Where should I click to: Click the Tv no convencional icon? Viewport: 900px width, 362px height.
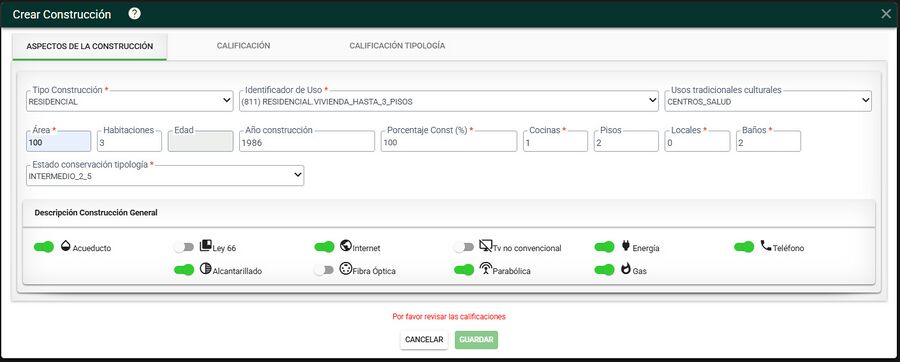coord(486,247)
